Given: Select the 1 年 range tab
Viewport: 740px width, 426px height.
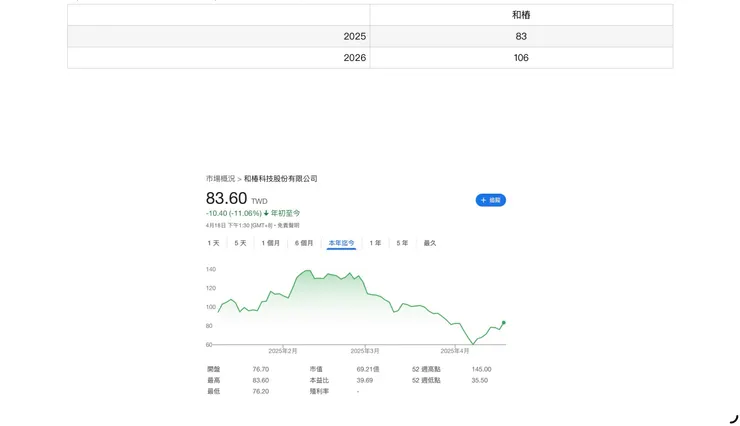Looking at the screenshot, I should (x=375, y=243).
